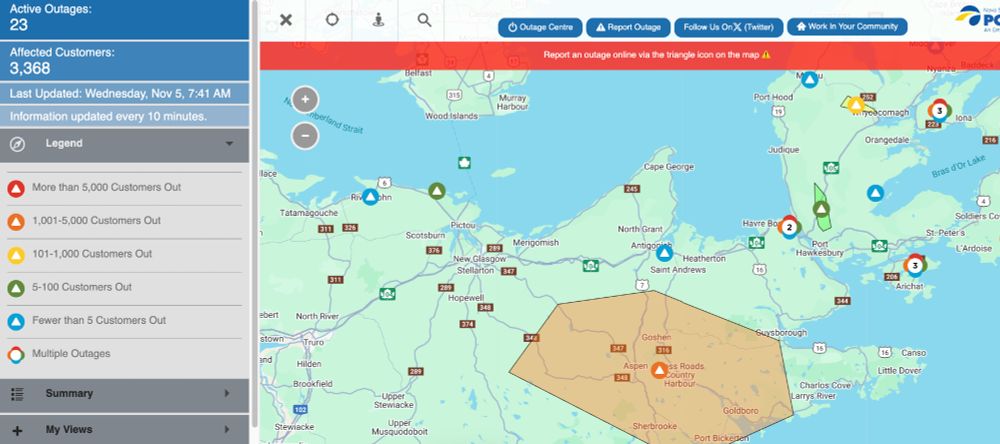The image size is (1000, 444).
Task: Click '101-1,000 Customers Out' label
Action: click(x=92, y=254)
